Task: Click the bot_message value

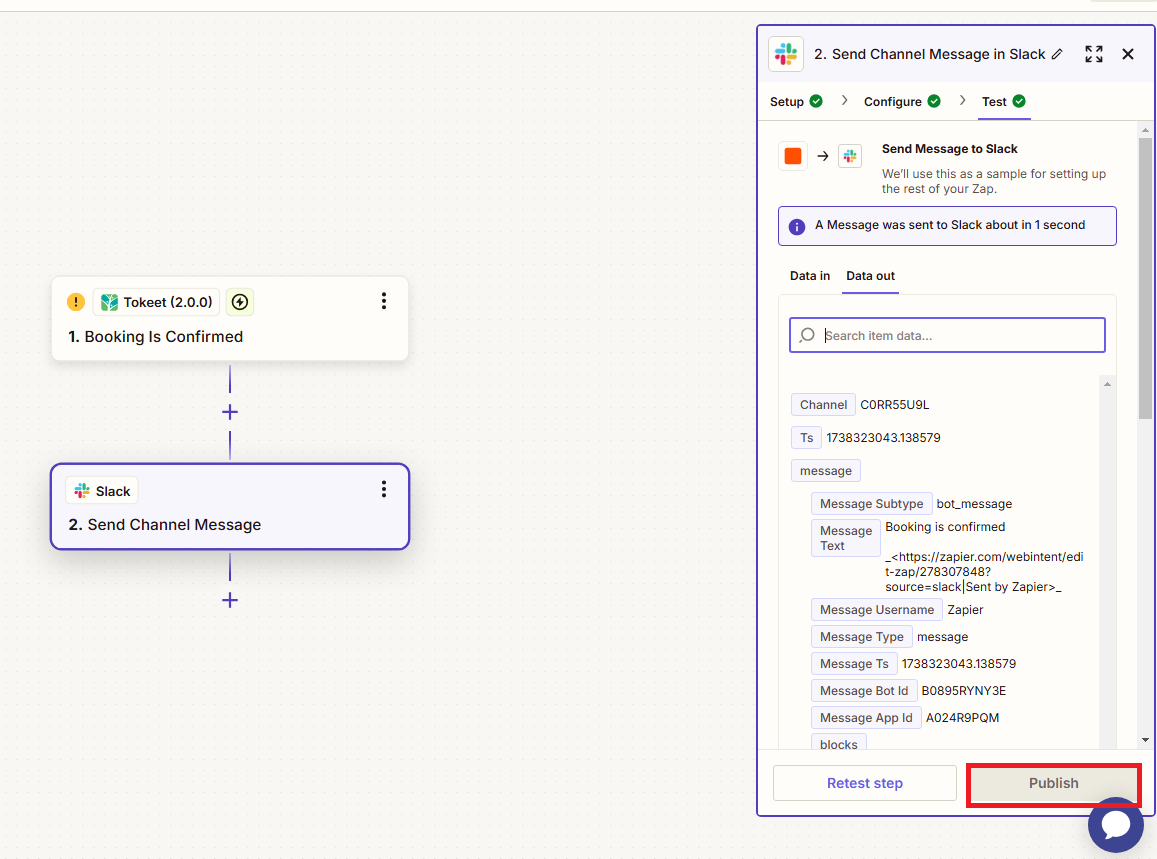Action: point(974,503)
